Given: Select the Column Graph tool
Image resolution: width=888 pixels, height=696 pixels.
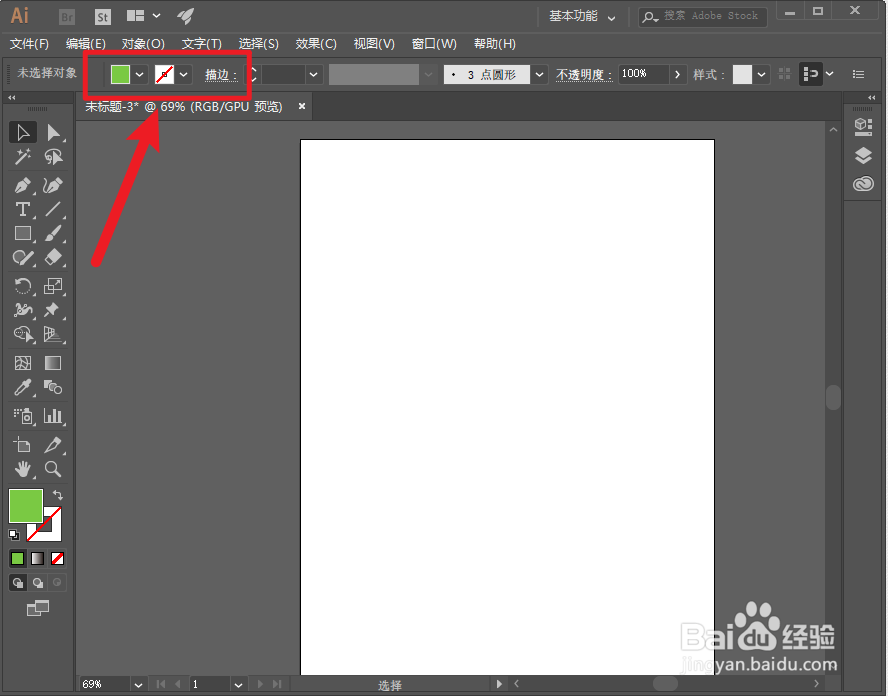Looking at the screenshot, I should pos(53,416).
